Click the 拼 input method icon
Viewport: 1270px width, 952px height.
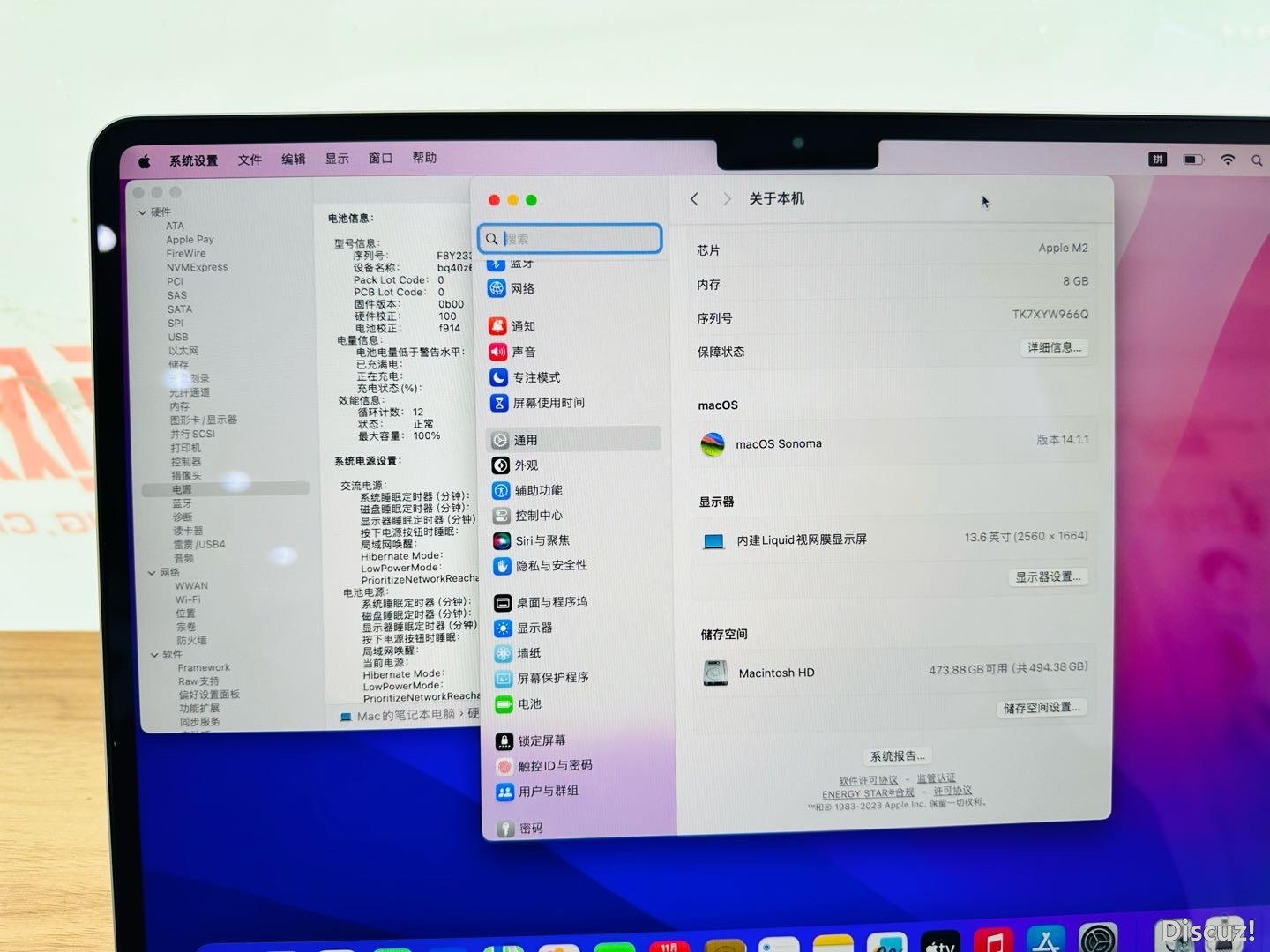[x=1158, y=159]
